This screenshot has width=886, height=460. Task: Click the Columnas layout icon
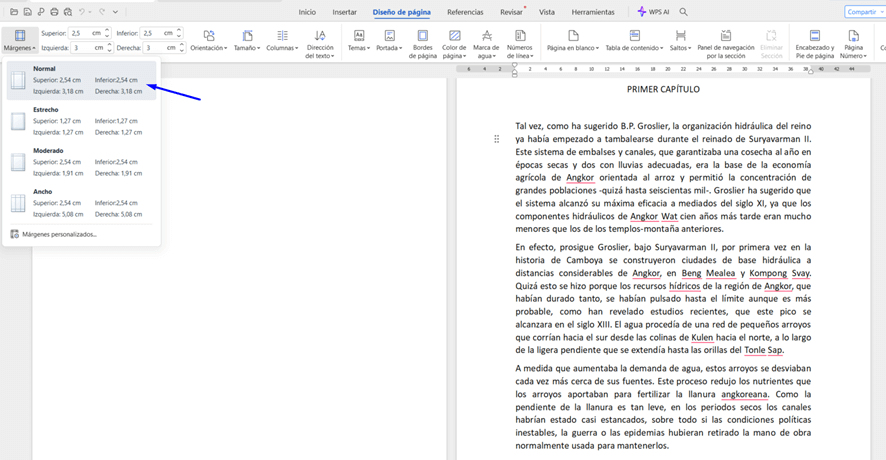click(x=282, y=36)
